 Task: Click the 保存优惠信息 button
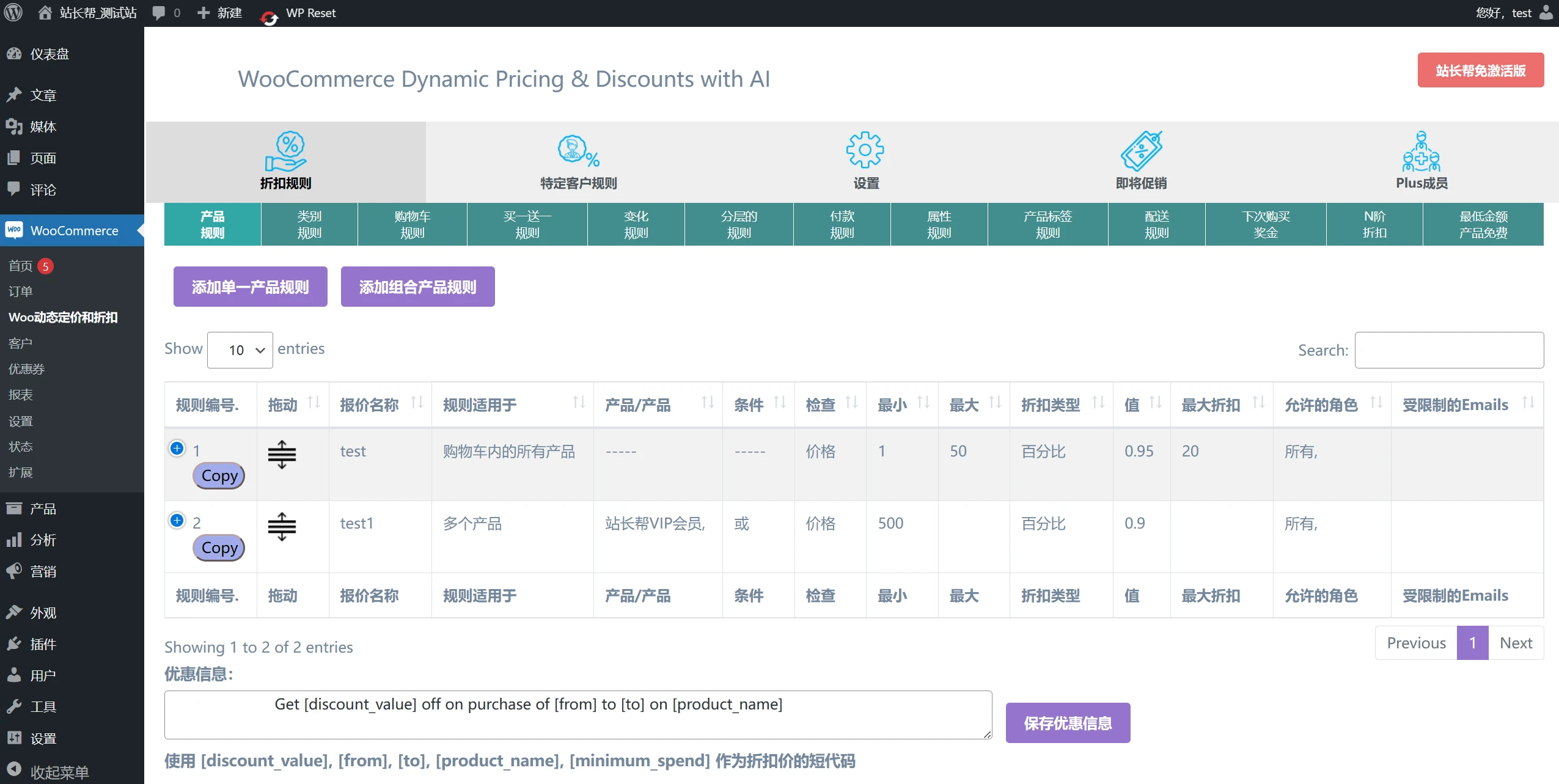(x=1067, y=723)
